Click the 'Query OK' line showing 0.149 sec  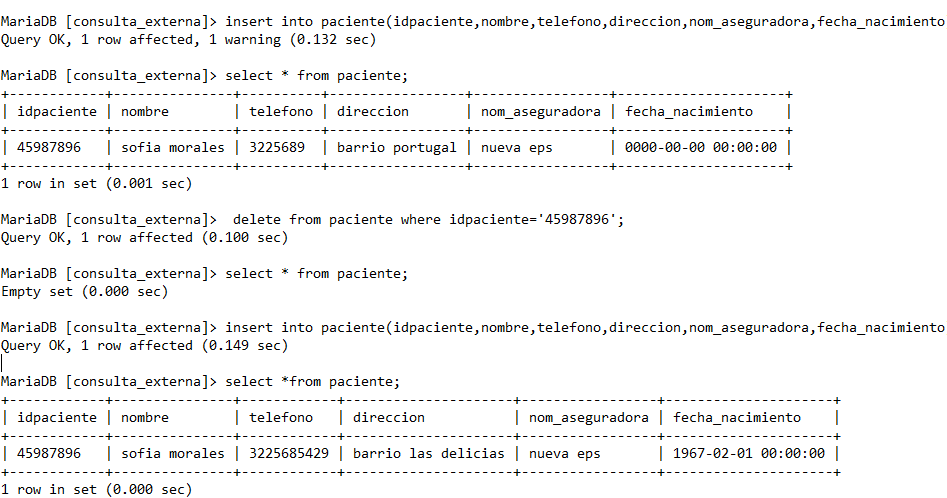144,346
